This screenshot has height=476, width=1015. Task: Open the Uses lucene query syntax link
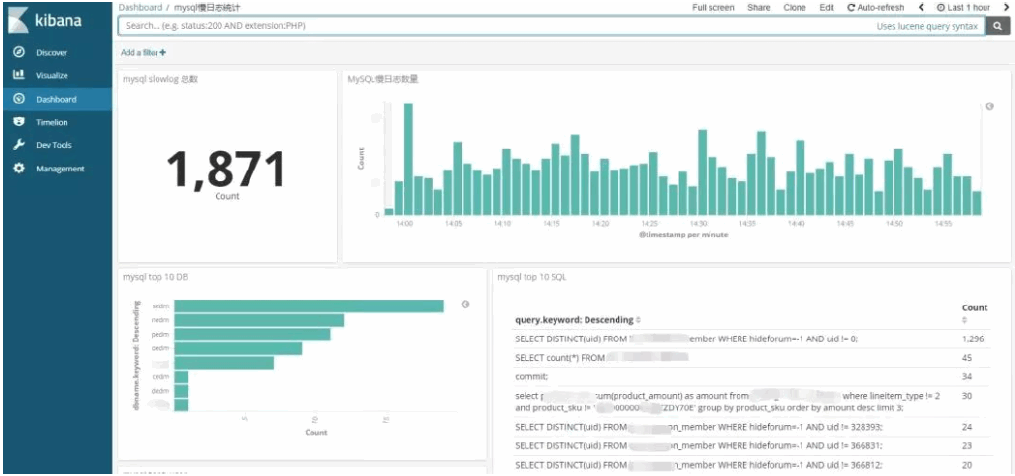tap(927, 27)
